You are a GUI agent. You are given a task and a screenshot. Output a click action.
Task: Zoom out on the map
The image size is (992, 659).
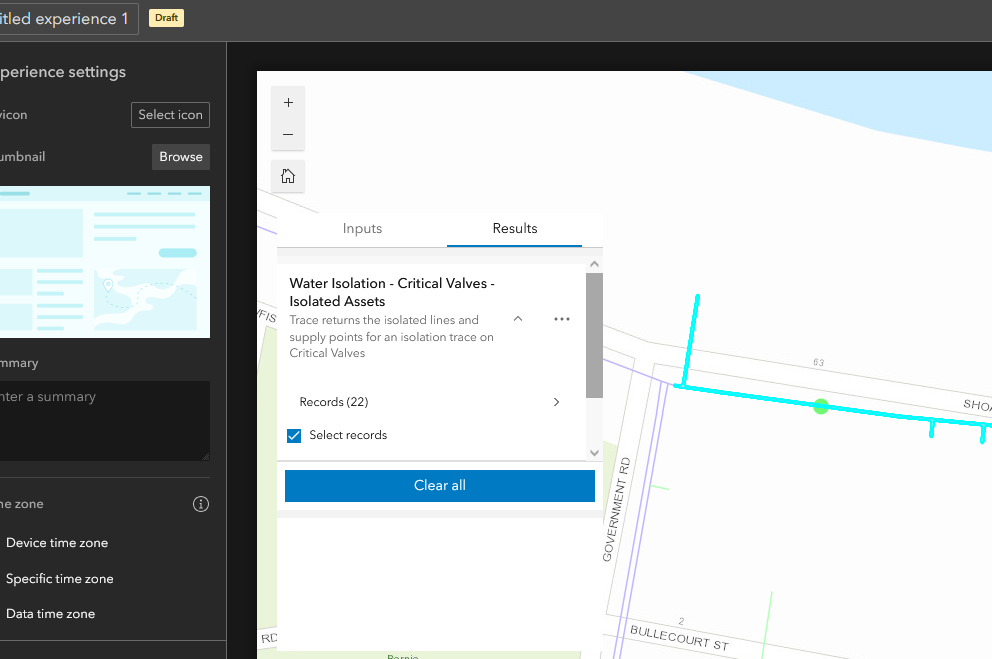pos(288,133)
